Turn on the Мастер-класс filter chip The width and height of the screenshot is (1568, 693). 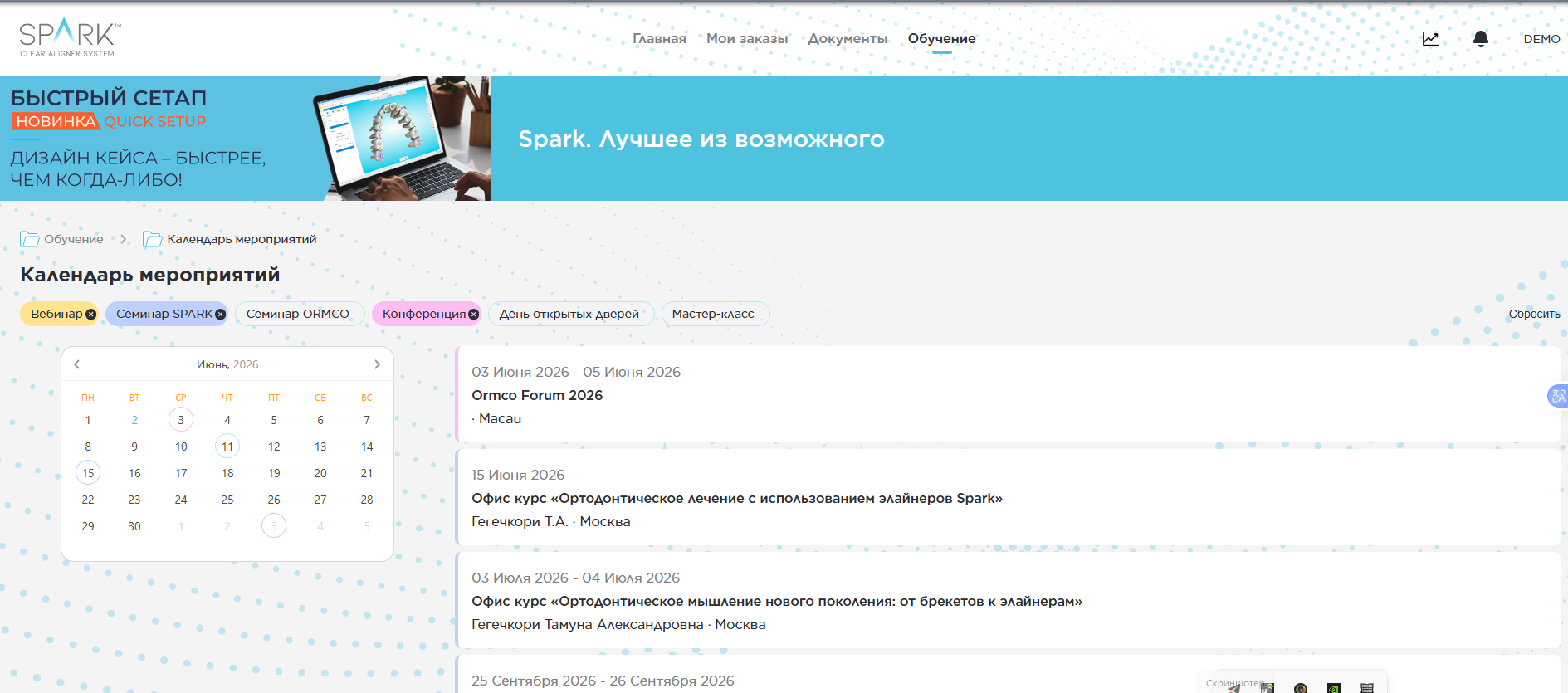coord(715,314)
